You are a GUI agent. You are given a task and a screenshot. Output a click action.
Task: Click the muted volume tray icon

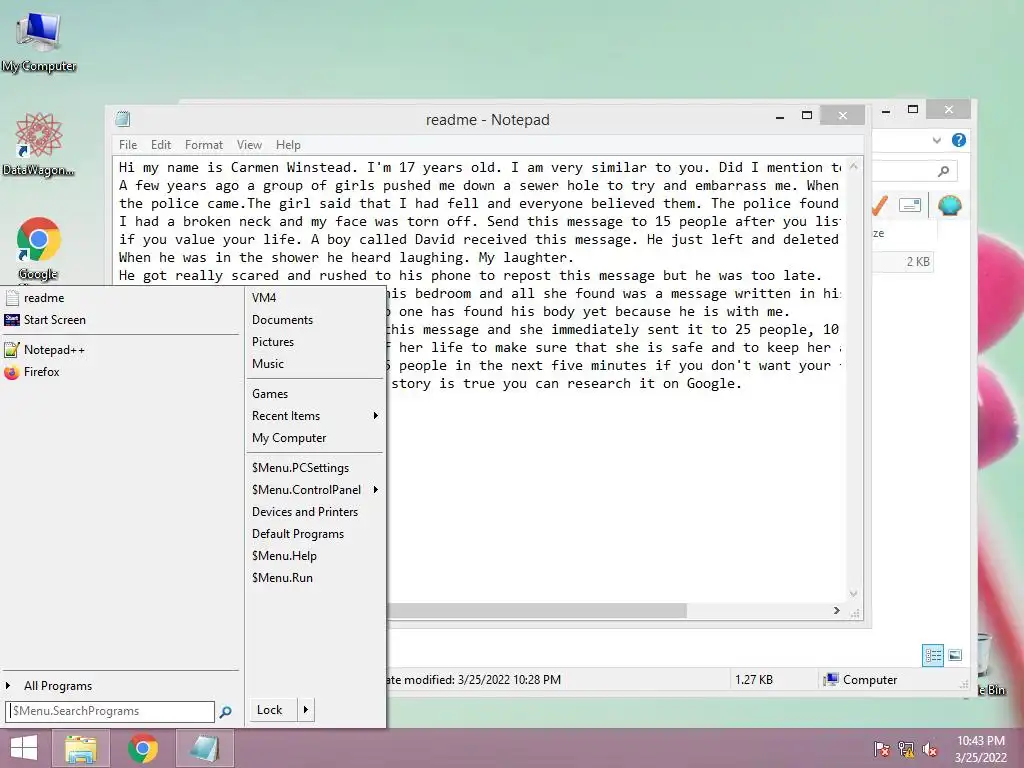coord(930,749)
